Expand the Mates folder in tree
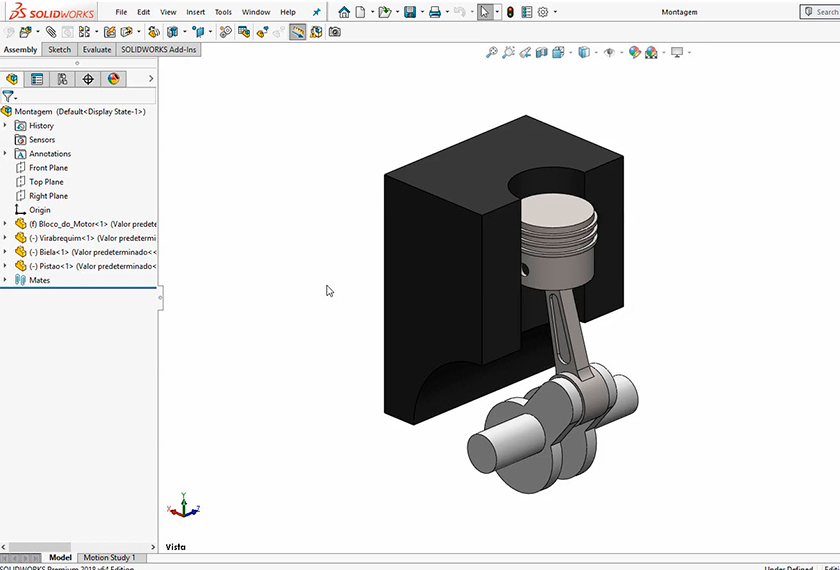840x570 pixels. click(x=5, y=280)
